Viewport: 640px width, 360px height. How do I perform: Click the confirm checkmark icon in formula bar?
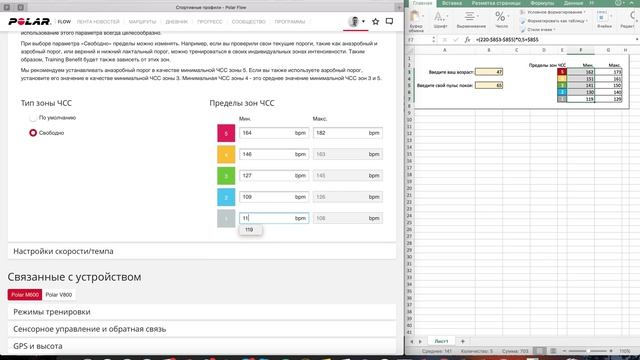456,40
